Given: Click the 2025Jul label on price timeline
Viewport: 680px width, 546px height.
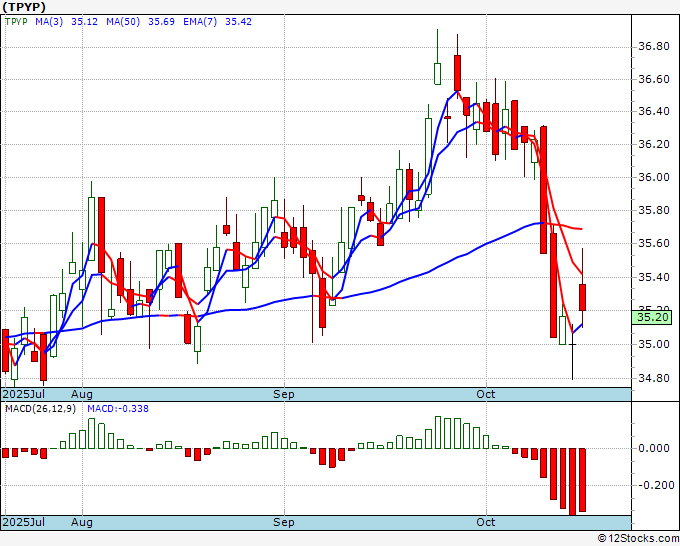Looking at the screenshot, I should (24, 394).
